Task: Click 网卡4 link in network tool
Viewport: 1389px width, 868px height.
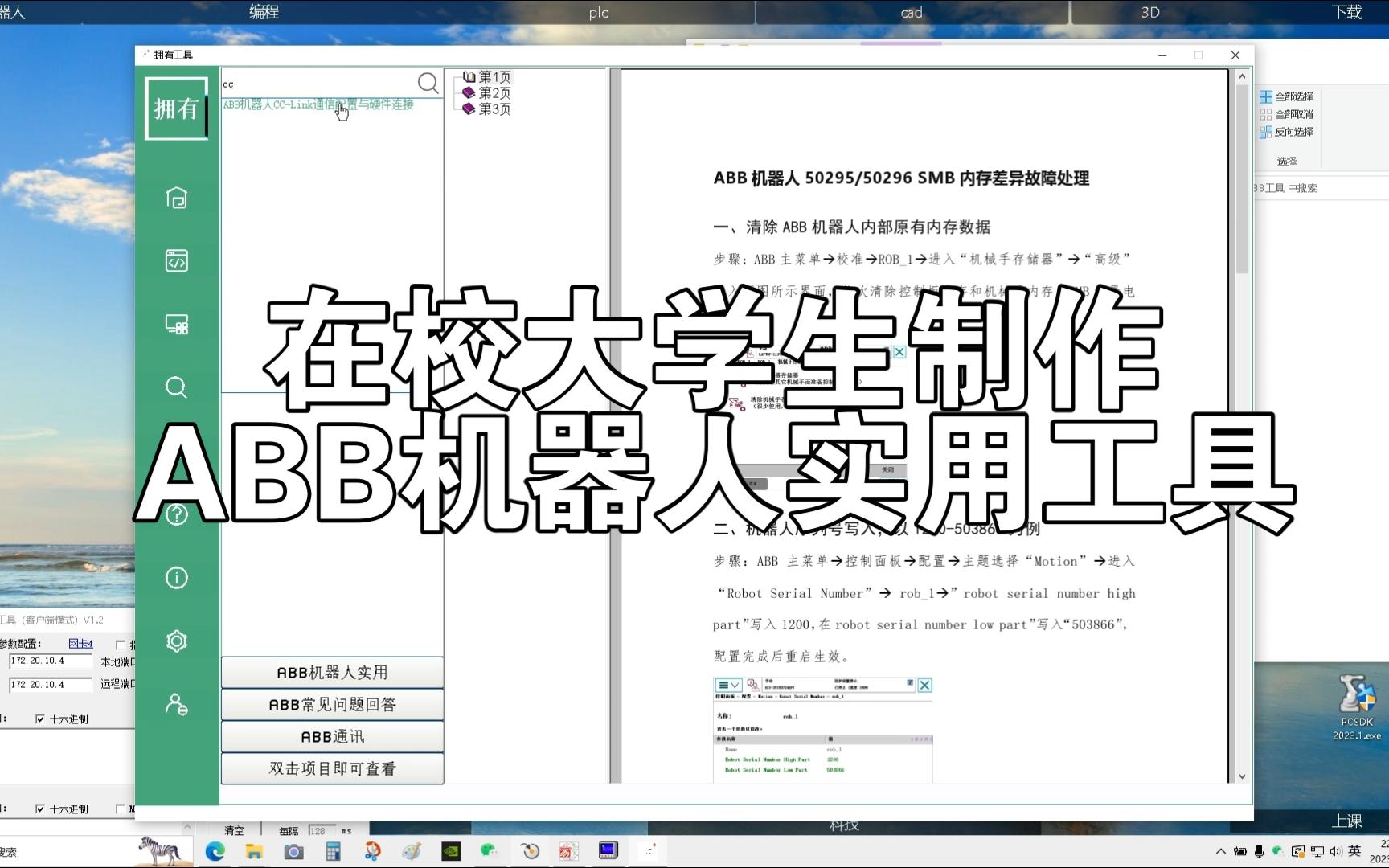Action: pyautogui.click(x=80, y=644)
